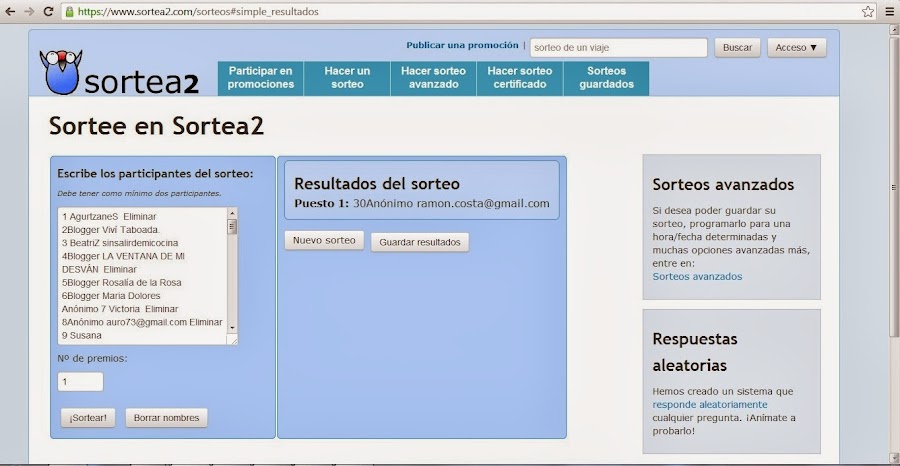Click participant line '1 AgurtzaneS Eliminar'

coord(109,216)
